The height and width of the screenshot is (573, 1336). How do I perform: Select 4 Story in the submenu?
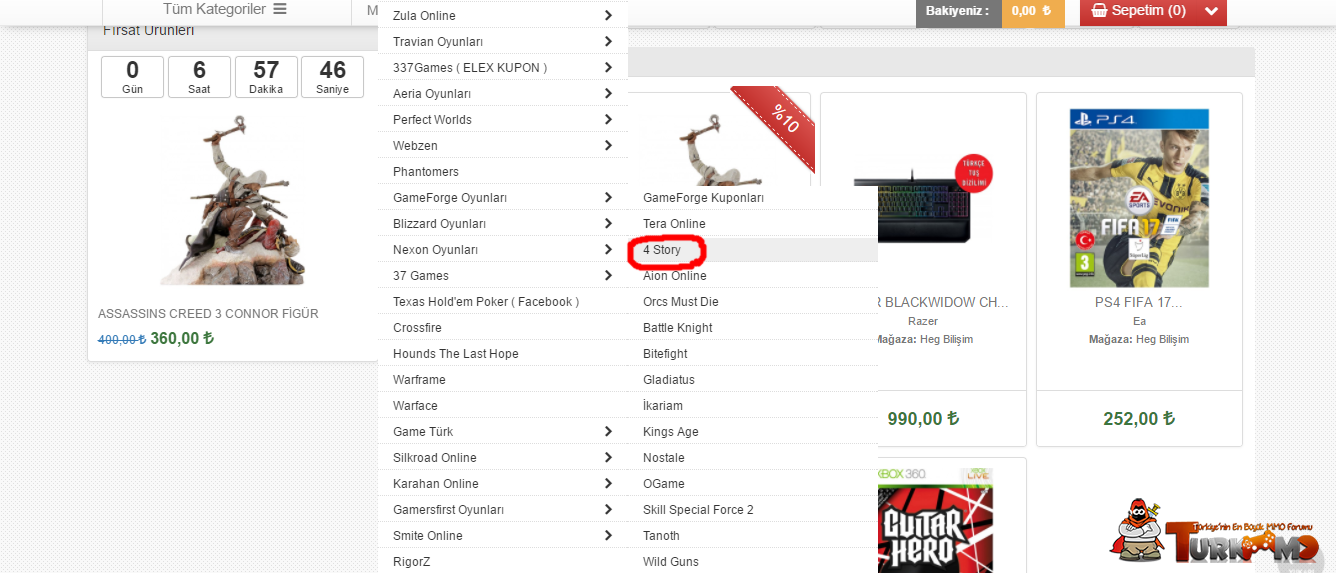pos(753,249)
